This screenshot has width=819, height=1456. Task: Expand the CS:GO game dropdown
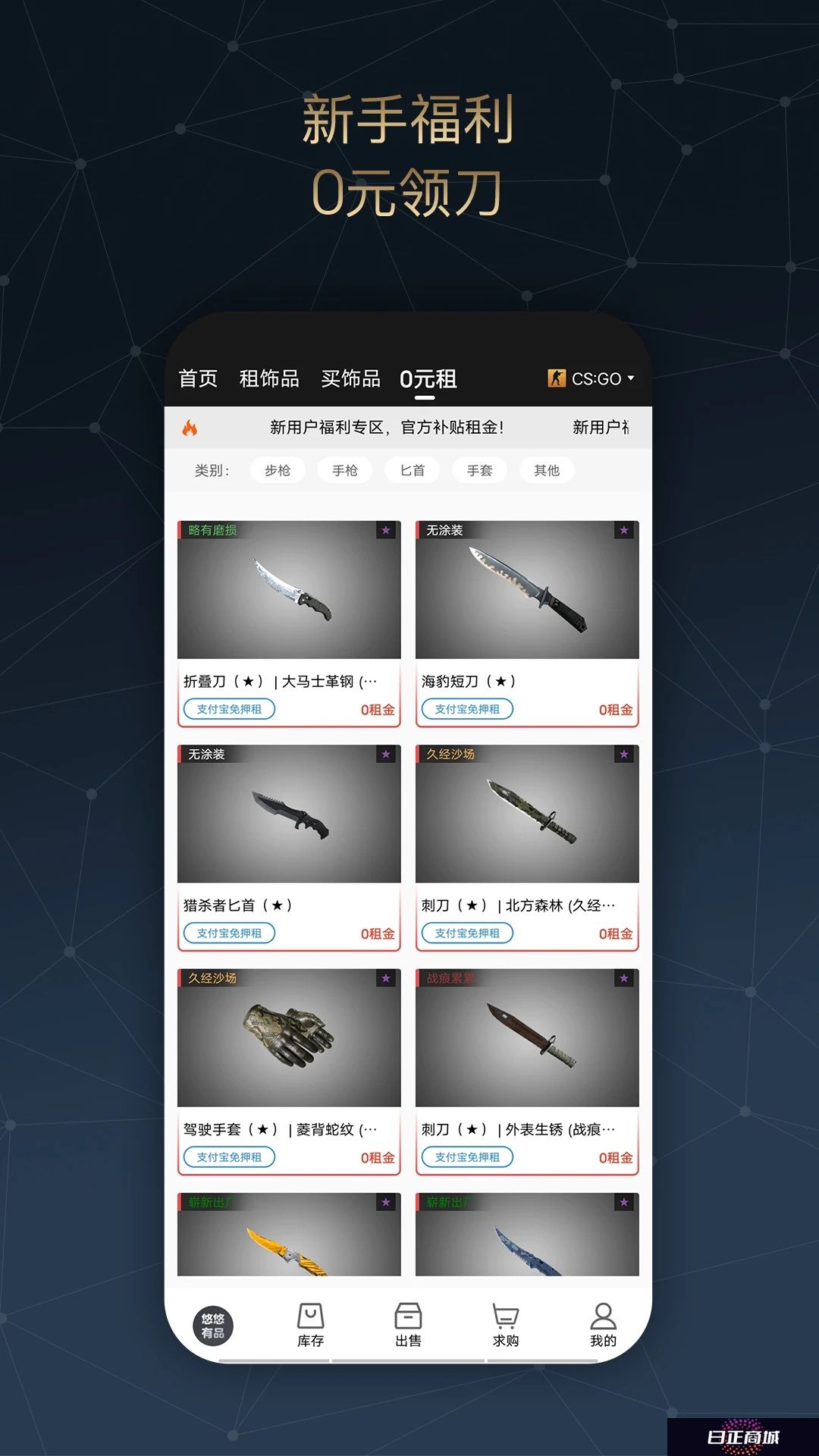591,378
